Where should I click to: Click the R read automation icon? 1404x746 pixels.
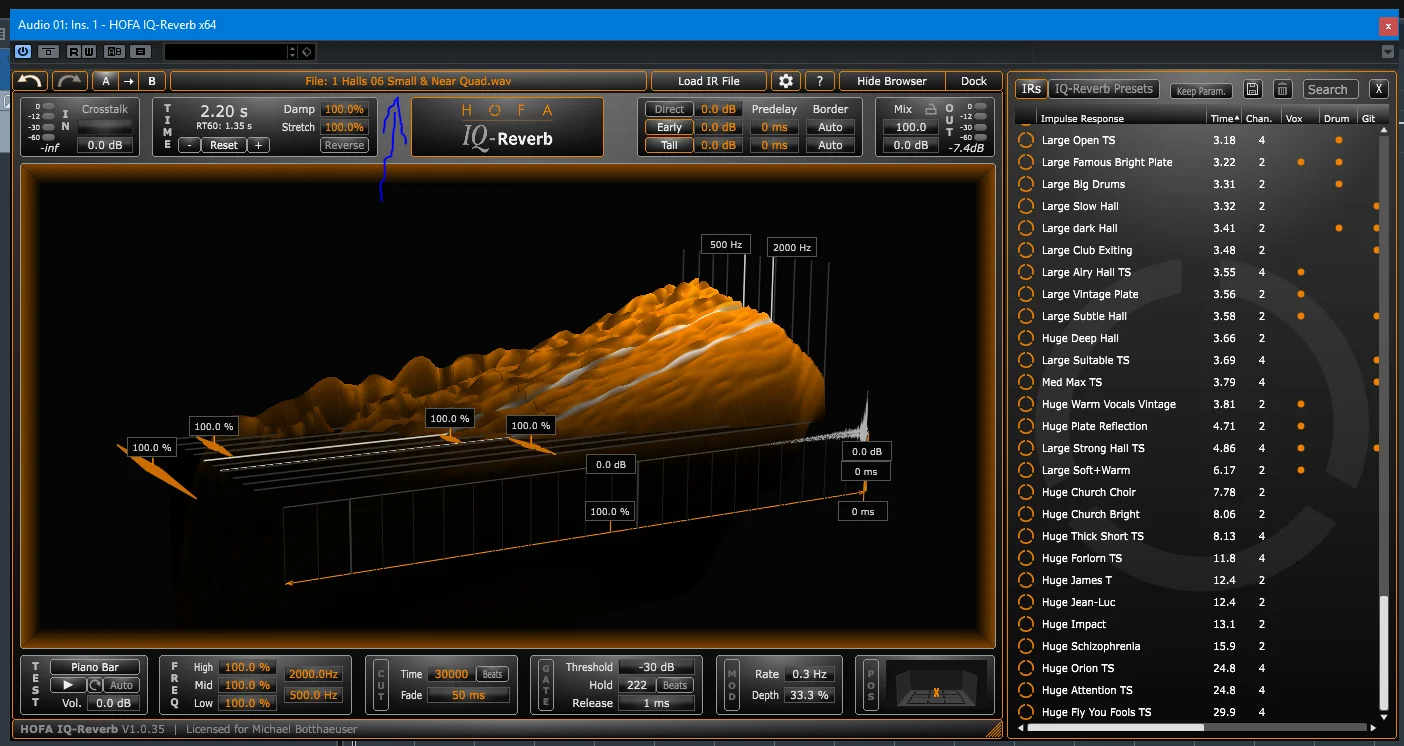pos(76,51)
